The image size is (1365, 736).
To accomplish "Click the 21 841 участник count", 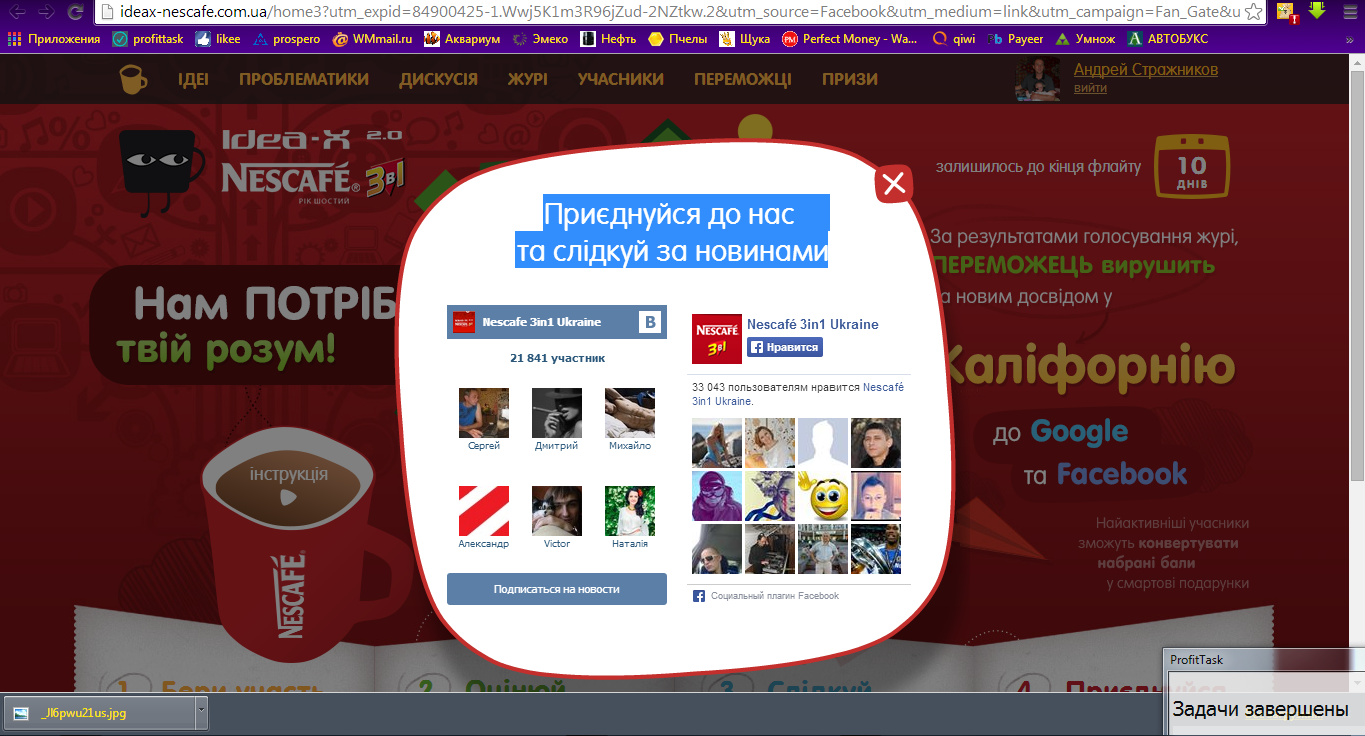I will (557, 358).
